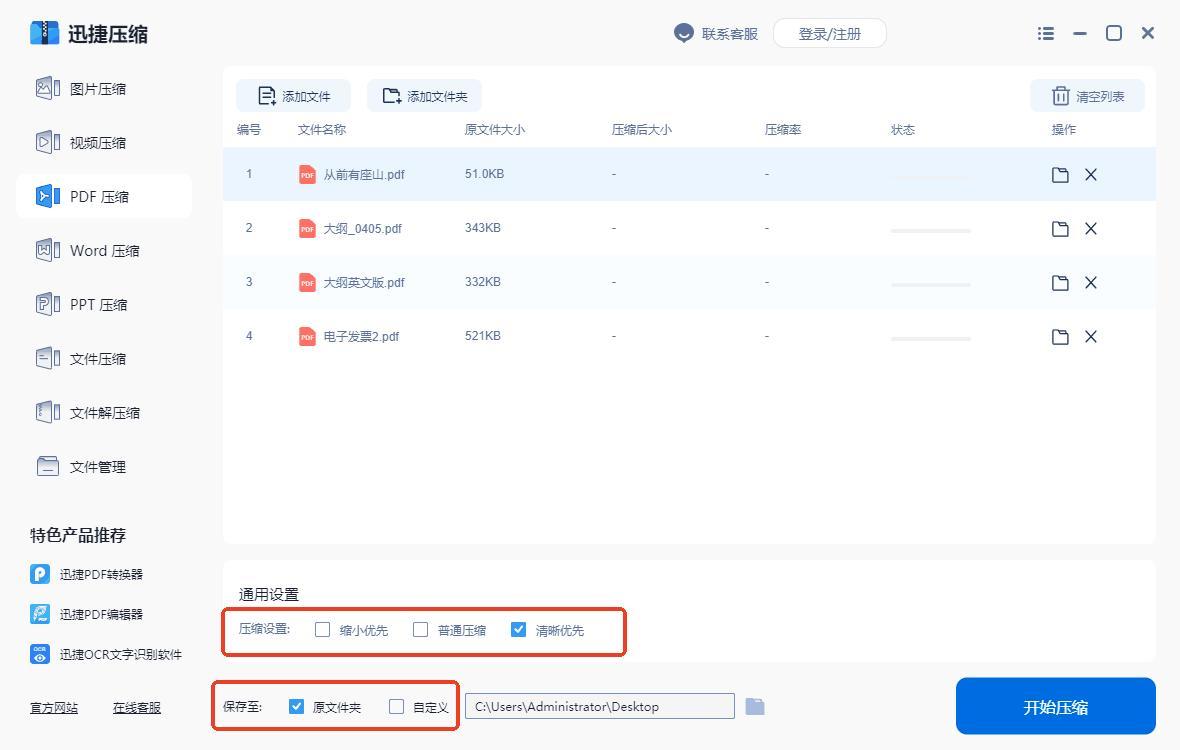Click 清空列表 to clear the list
This screenshot has height=750, width=1180.
[x=1087, y=96]
